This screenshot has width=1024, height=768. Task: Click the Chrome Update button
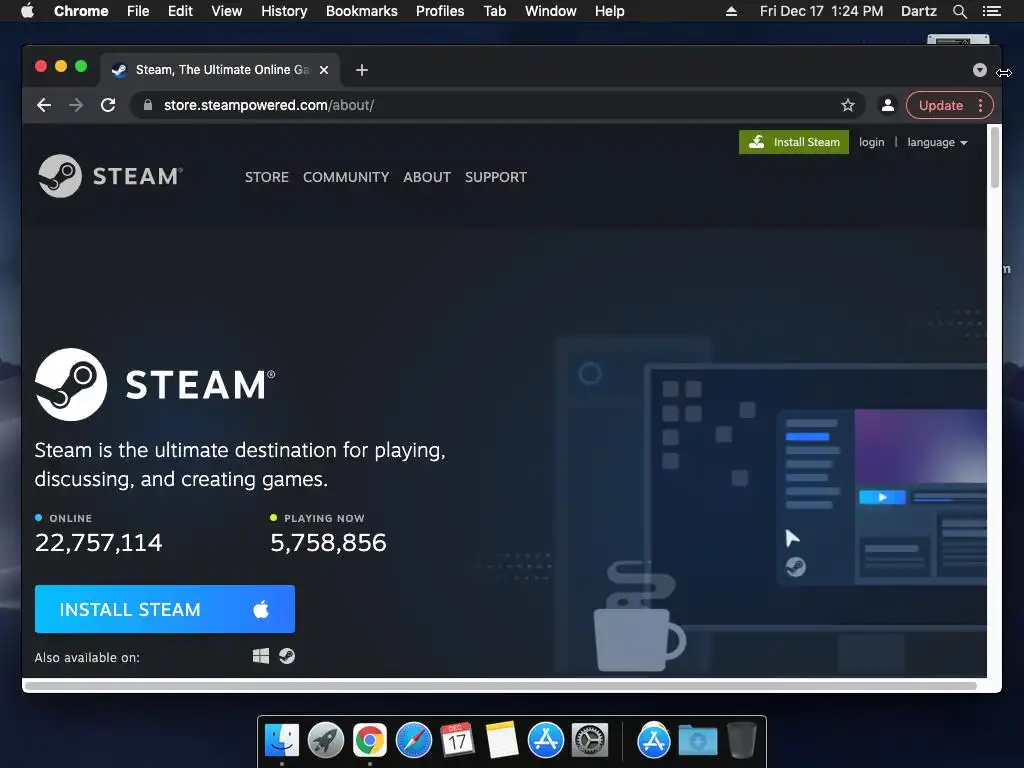click(940, 105)
